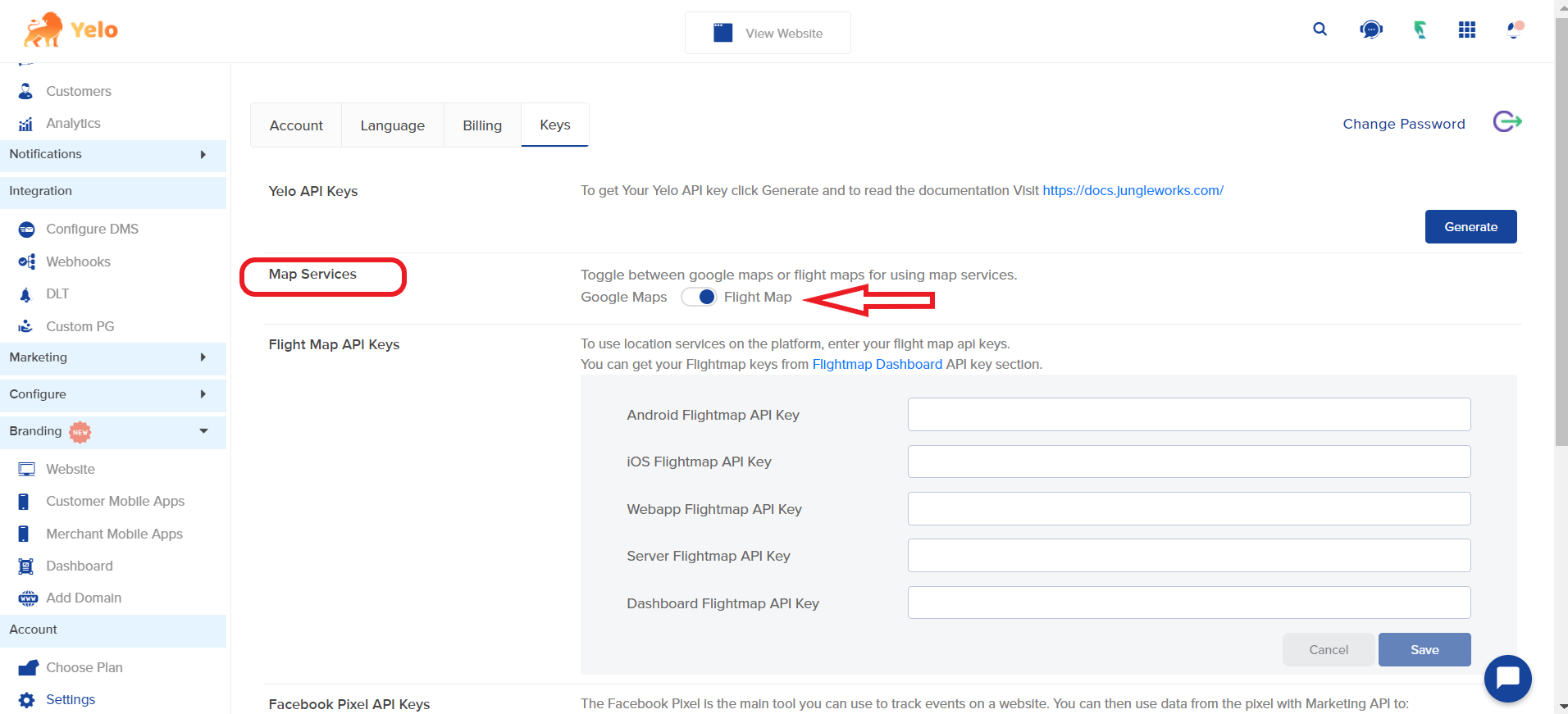Viewport: 1568px width, 714px height.
Task: Toggle the Google Maps / Flight Map switch
Action: (700, 297)
